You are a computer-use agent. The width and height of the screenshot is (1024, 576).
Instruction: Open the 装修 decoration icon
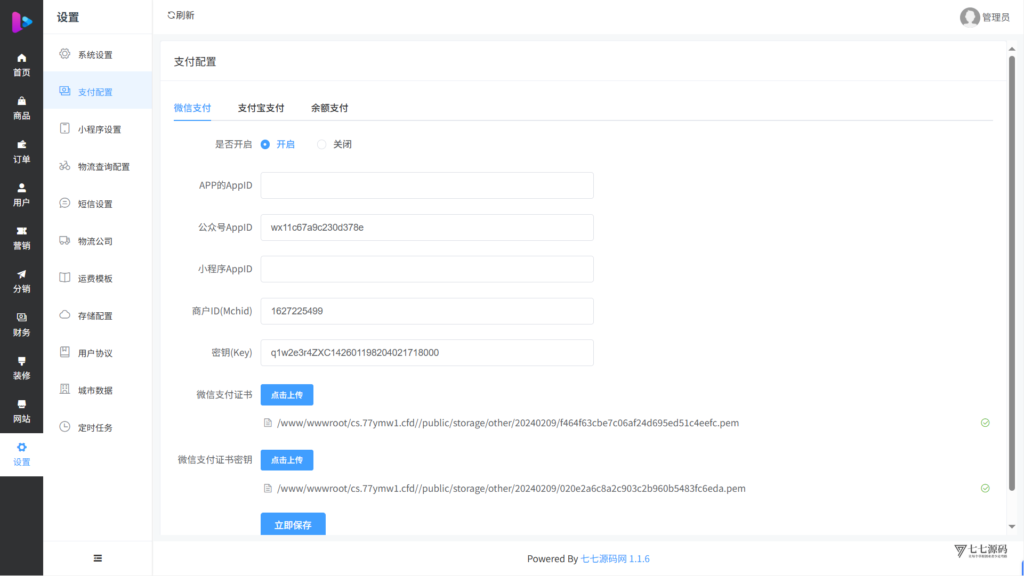[x=22, y=360]
